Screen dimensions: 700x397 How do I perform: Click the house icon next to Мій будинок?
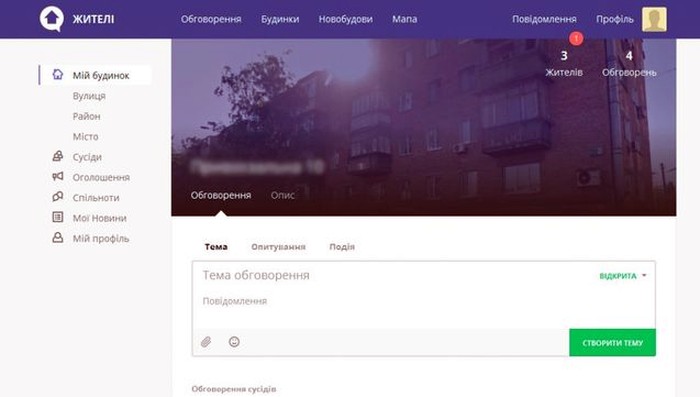58,74
